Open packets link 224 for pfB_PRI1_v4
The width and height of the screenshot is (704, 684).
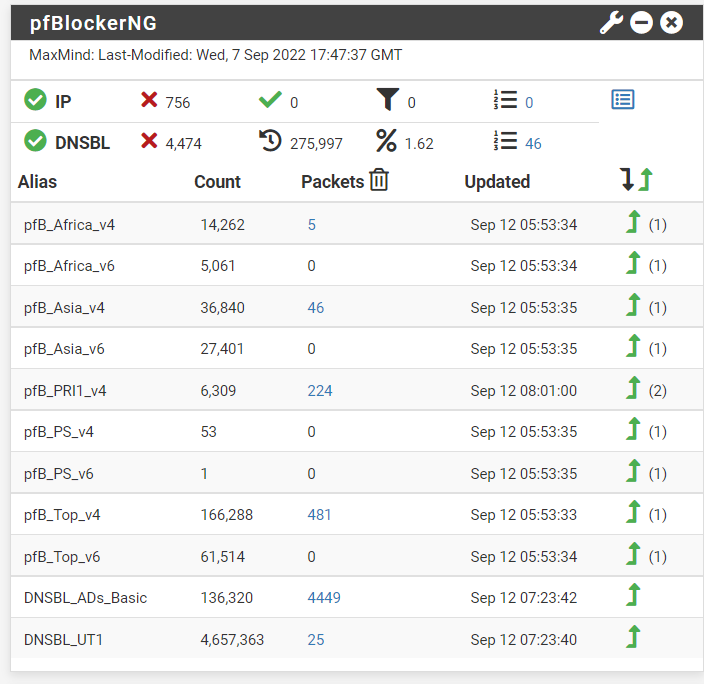320,391
